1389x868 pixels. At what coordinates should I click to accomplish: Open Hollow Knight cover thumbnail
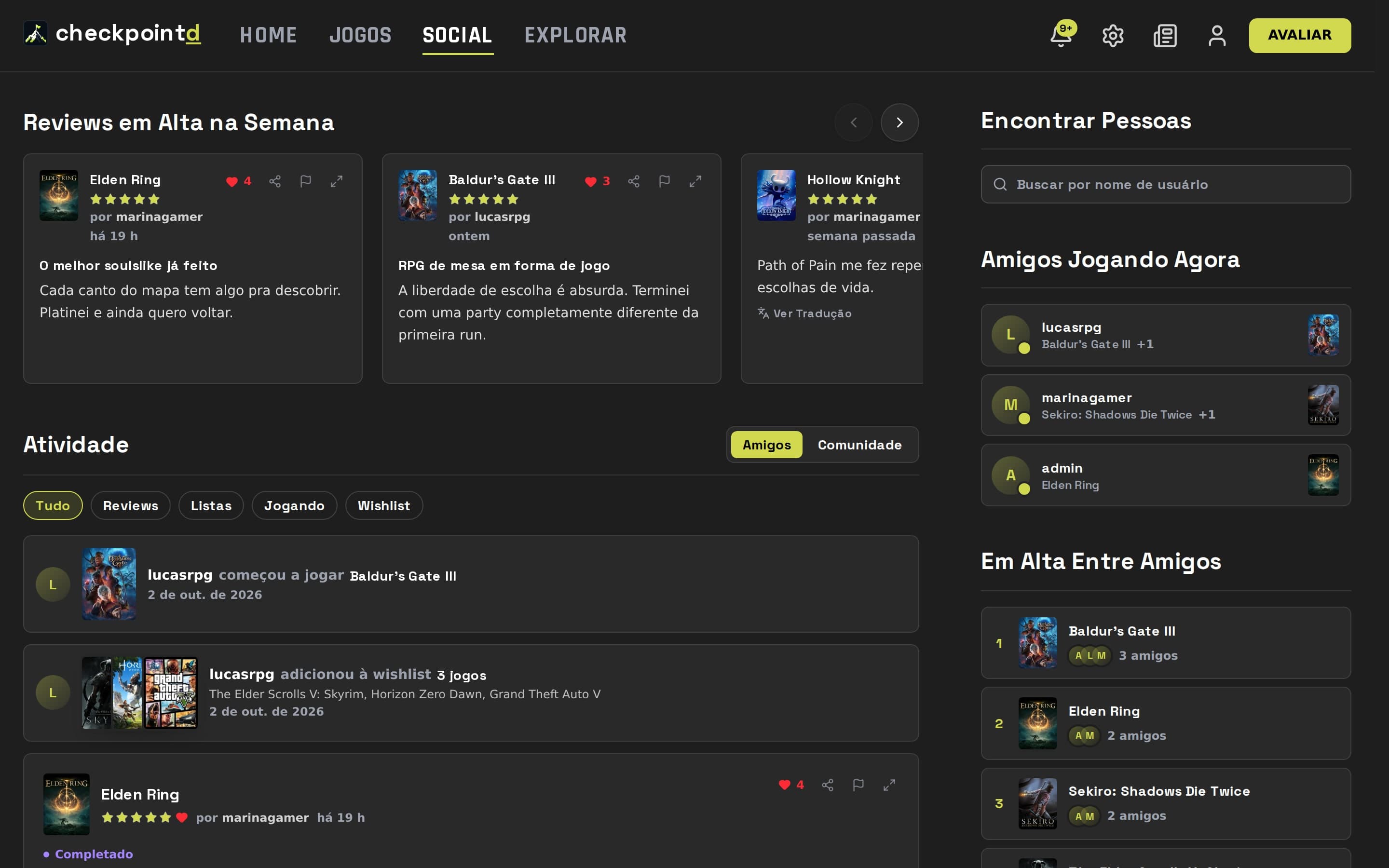tap(776, 195)
